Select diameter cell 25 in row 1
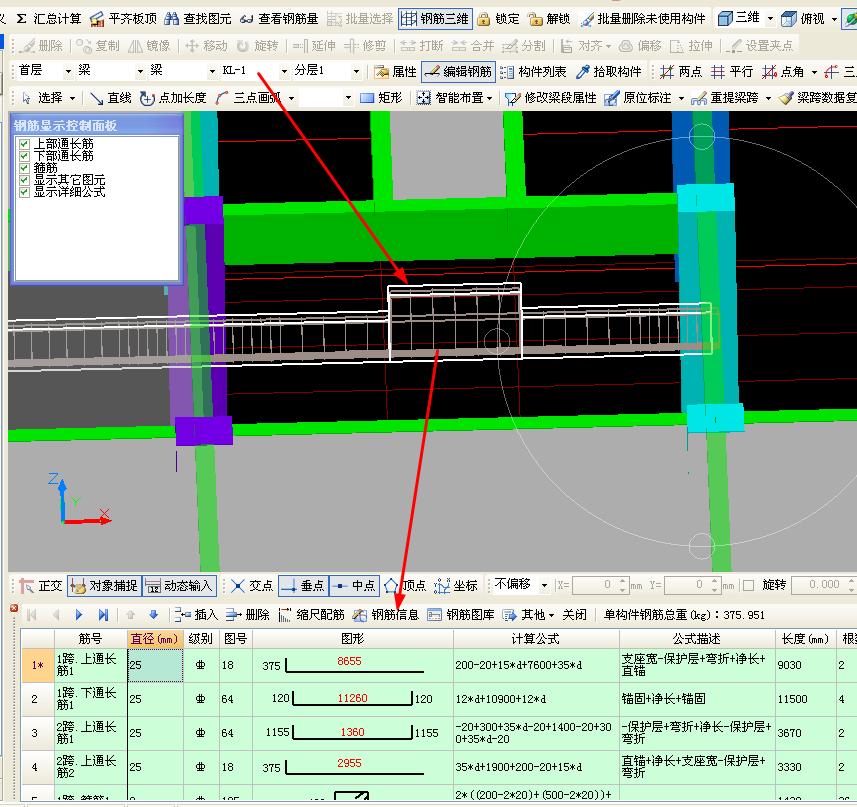The height and width of the screenshot is (807, 857). pos(155,665)
